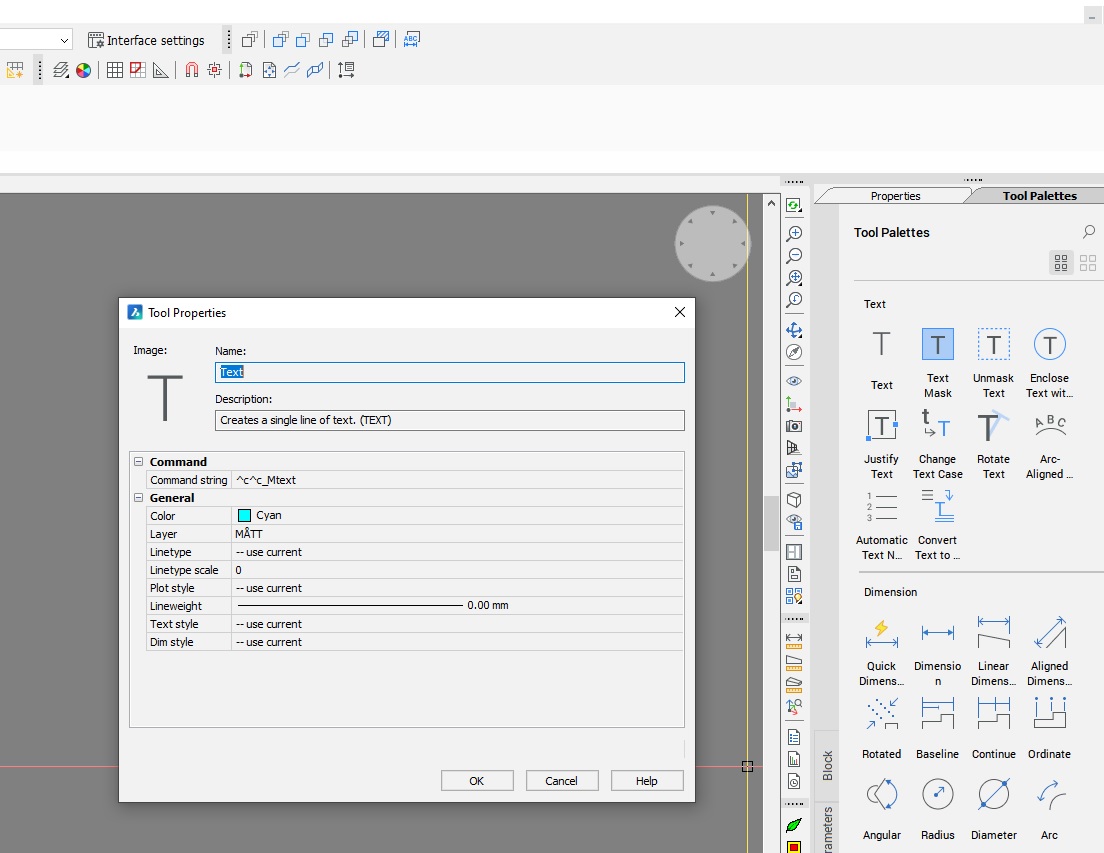Collapse the Command section

click(139, 462)
